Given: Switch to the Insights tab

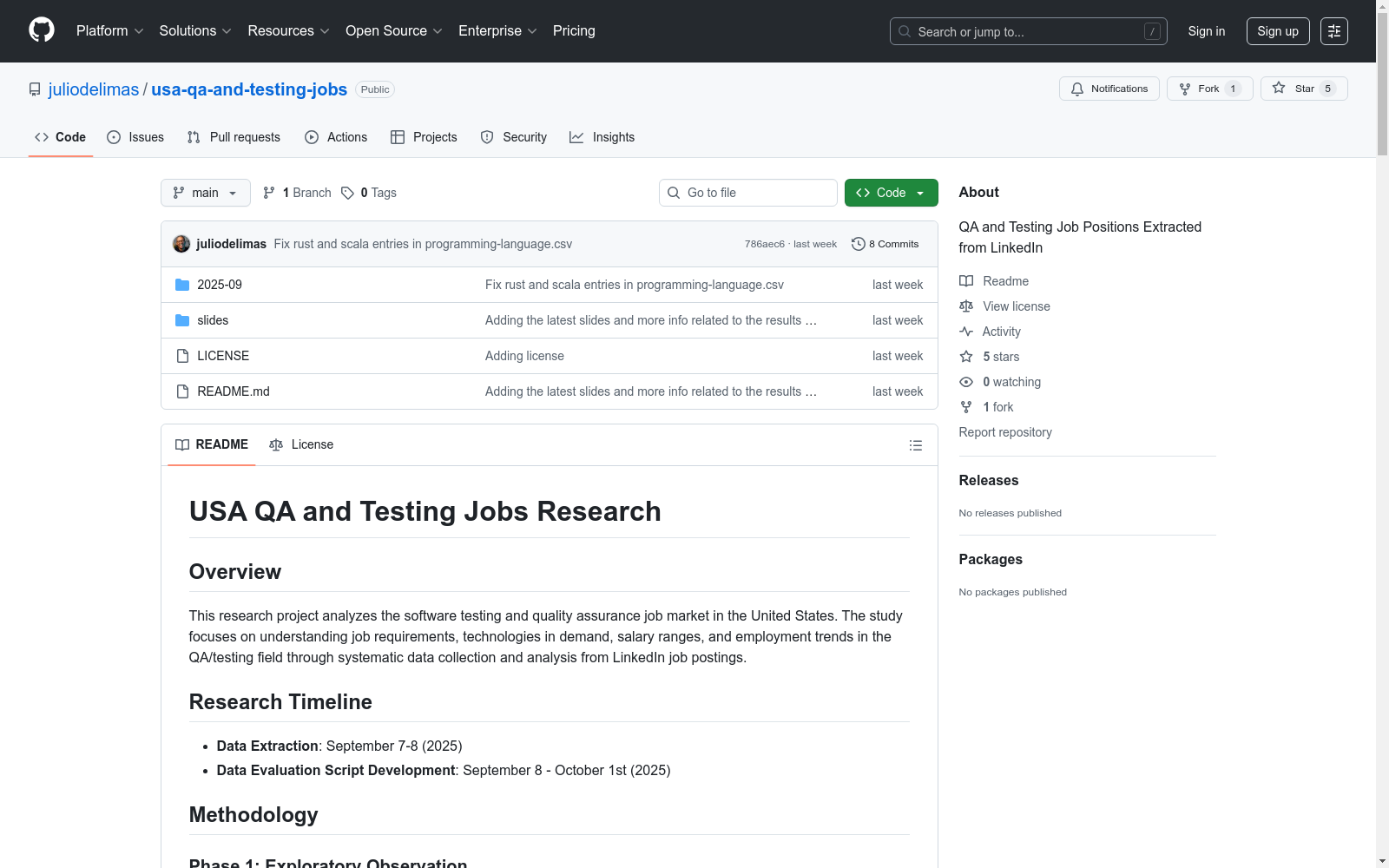Looking at the screenshot, I should click(x=602, y=137).
